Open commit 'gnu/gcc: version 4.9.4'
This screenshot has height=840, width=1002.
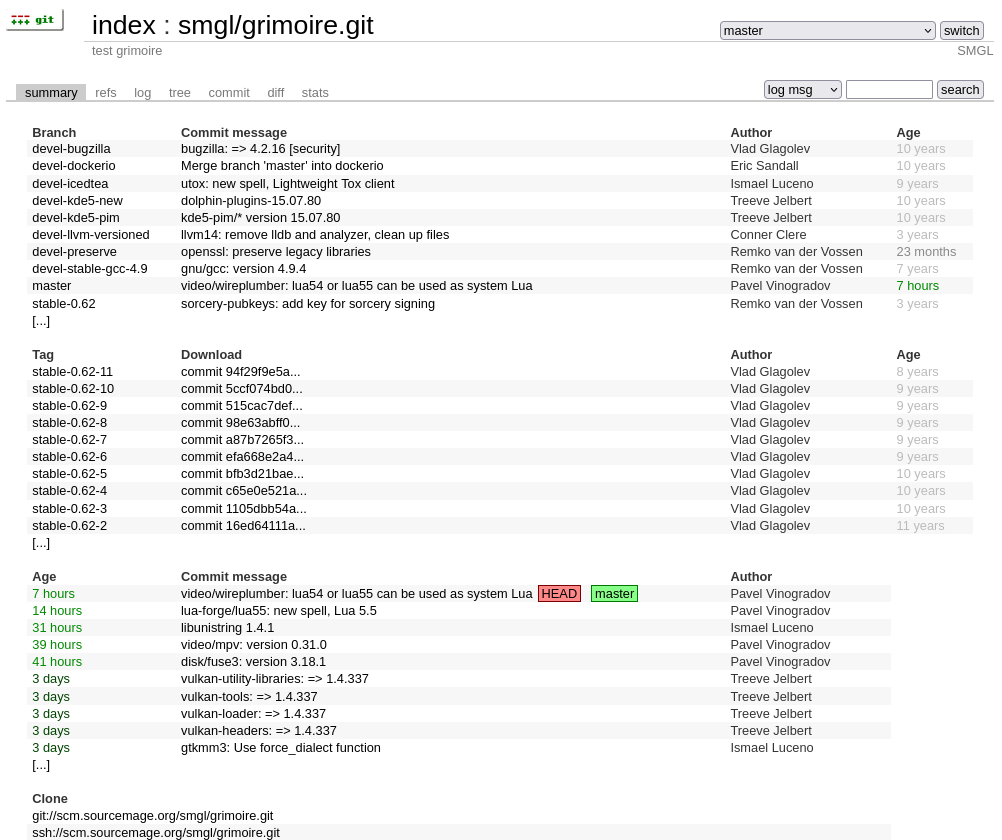pos(243,269)
